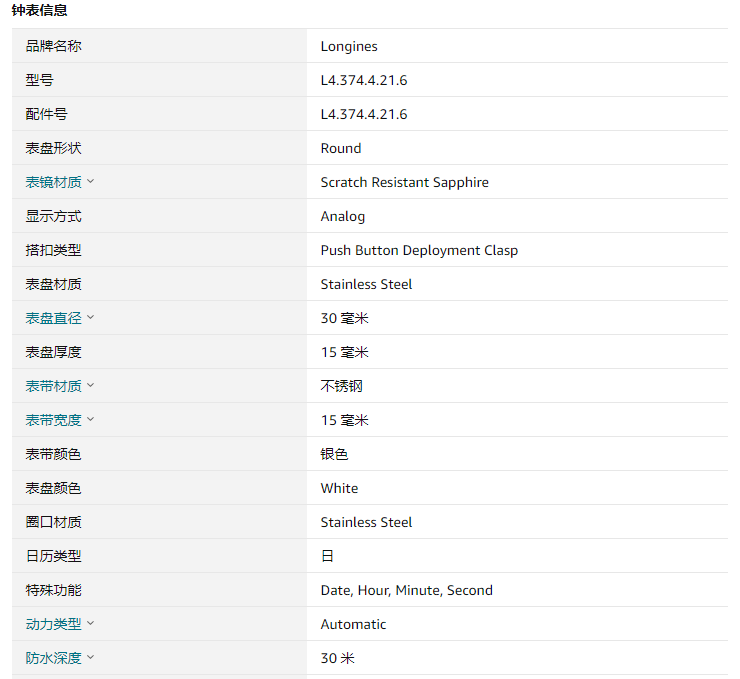
Task: Click the 配件号 label
Action: tap(46, 114)
